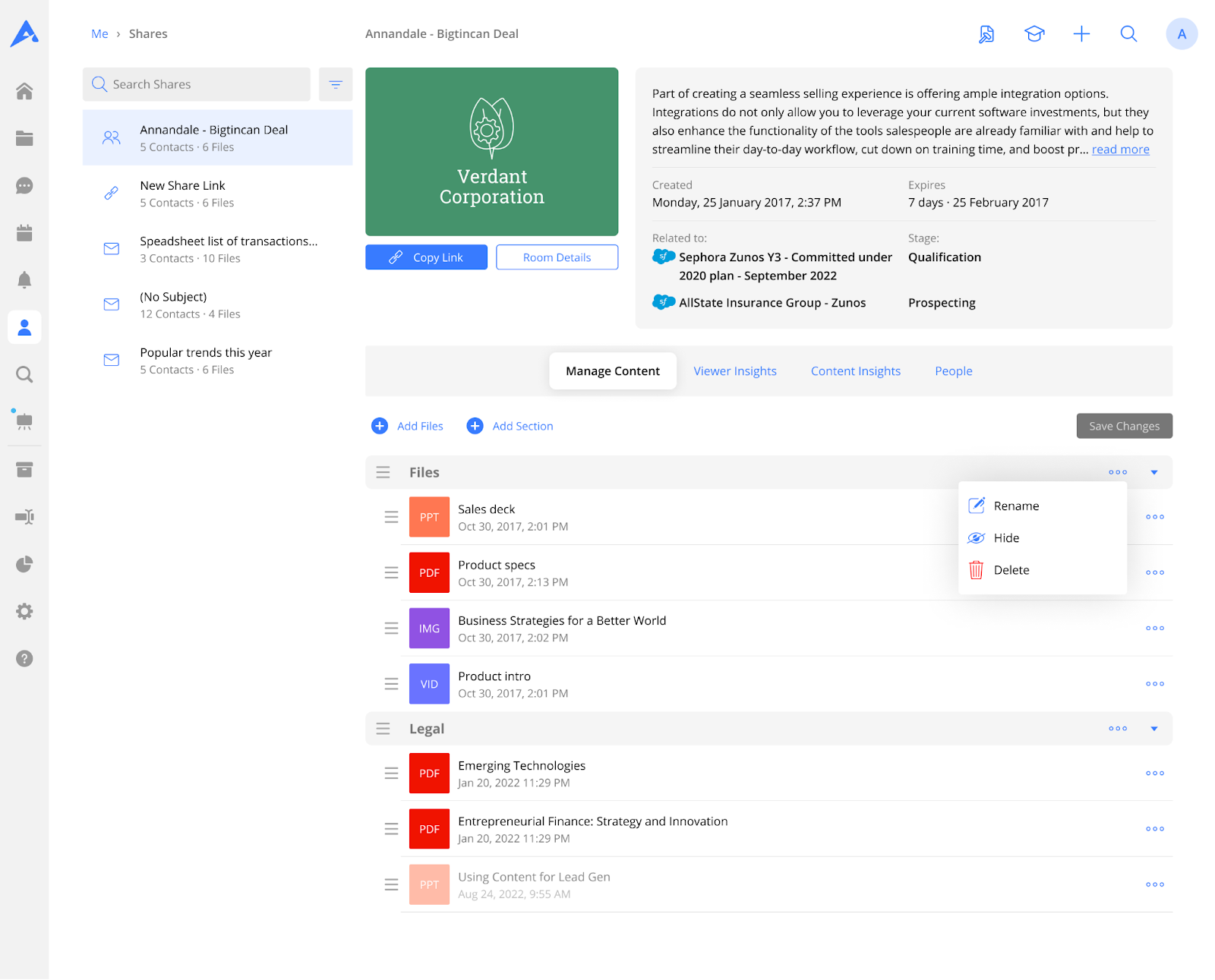Select Rename from the context menu

1015,506
